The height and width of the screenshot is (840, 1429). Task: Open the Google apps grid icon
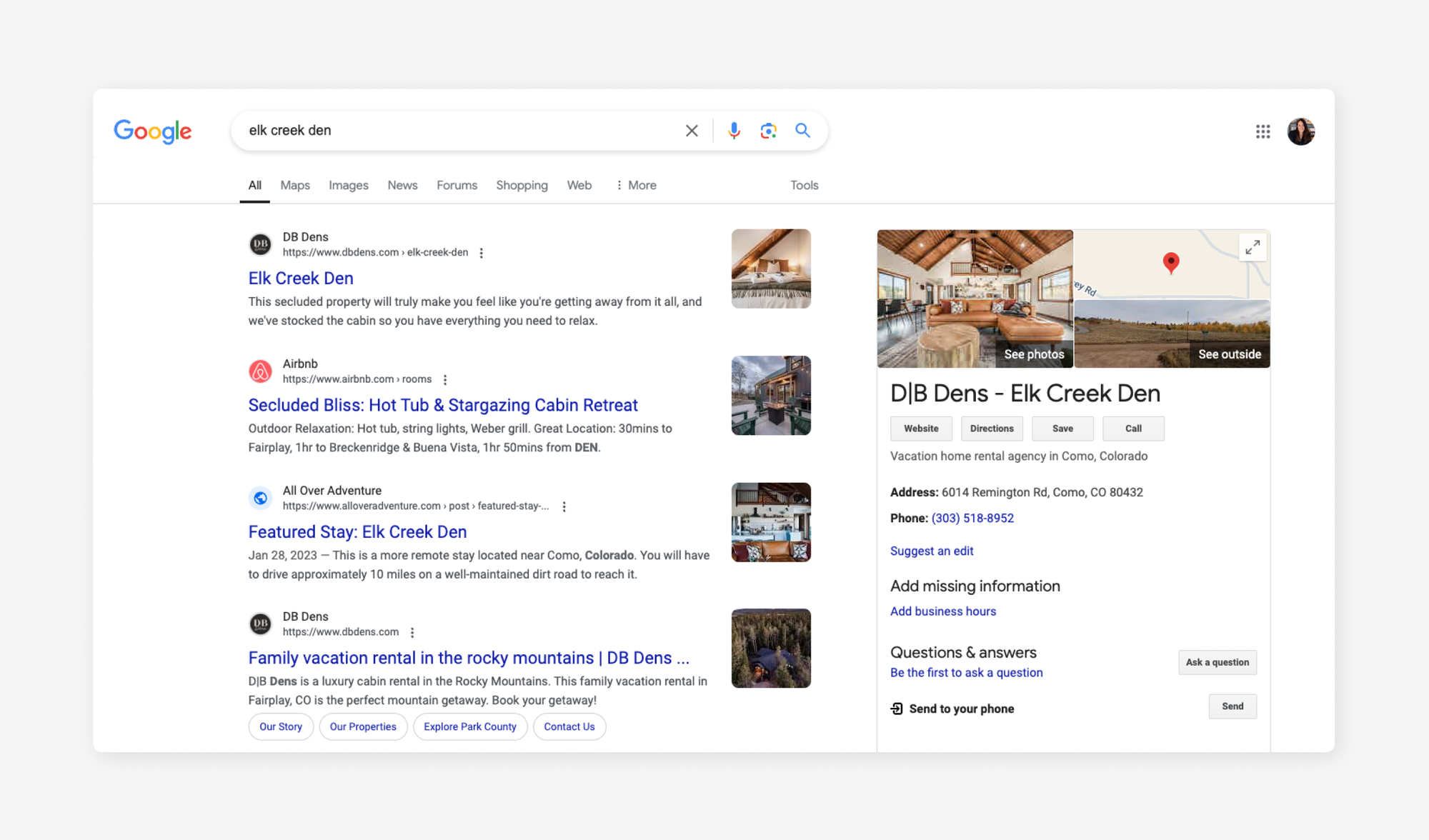[x=1263, y=131]
